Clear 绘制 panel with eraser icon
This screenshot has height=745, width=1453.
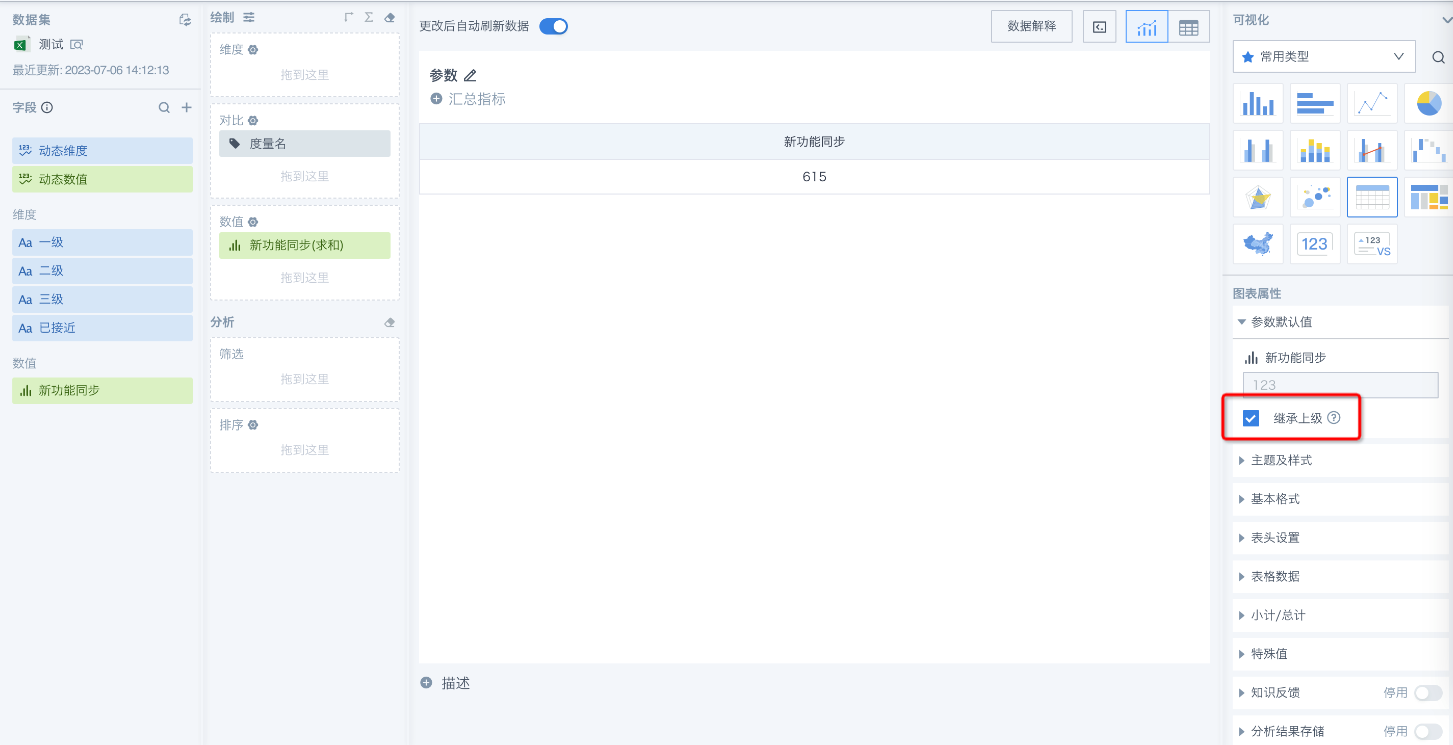(x=389, y=18)
